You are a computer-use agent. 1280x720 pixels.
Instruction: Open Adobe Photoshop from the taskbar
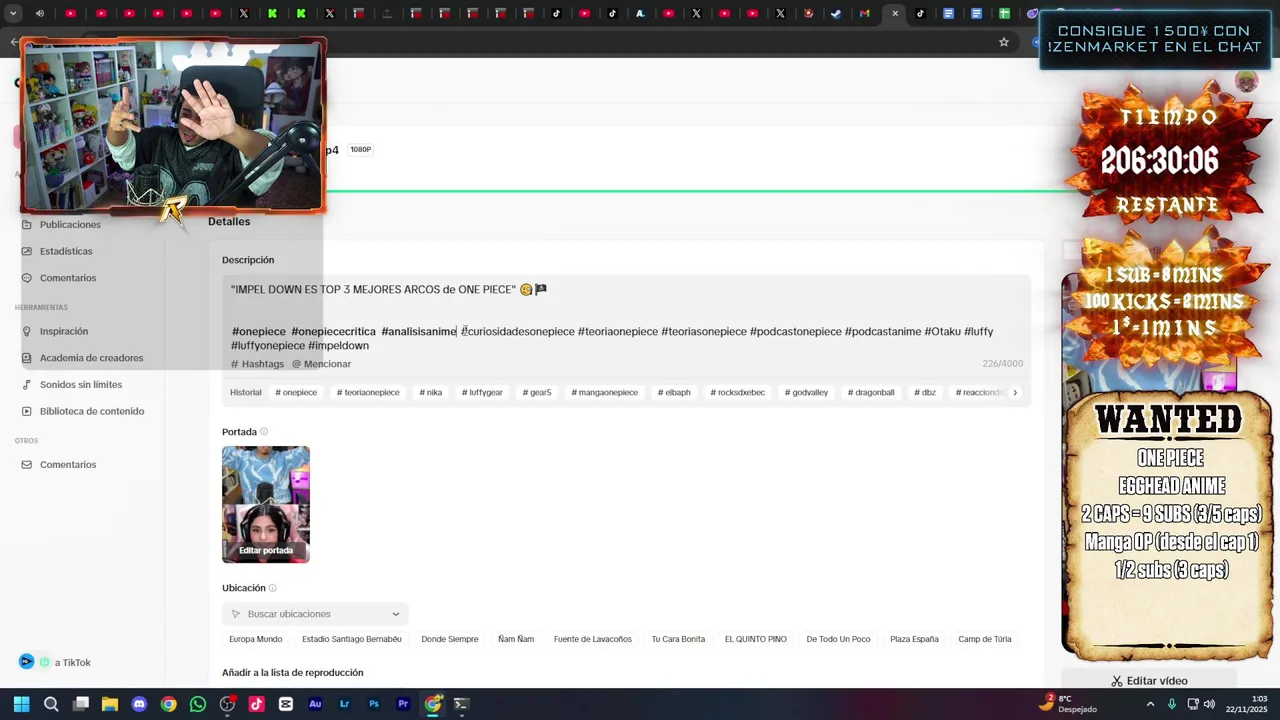coord(374,704)
